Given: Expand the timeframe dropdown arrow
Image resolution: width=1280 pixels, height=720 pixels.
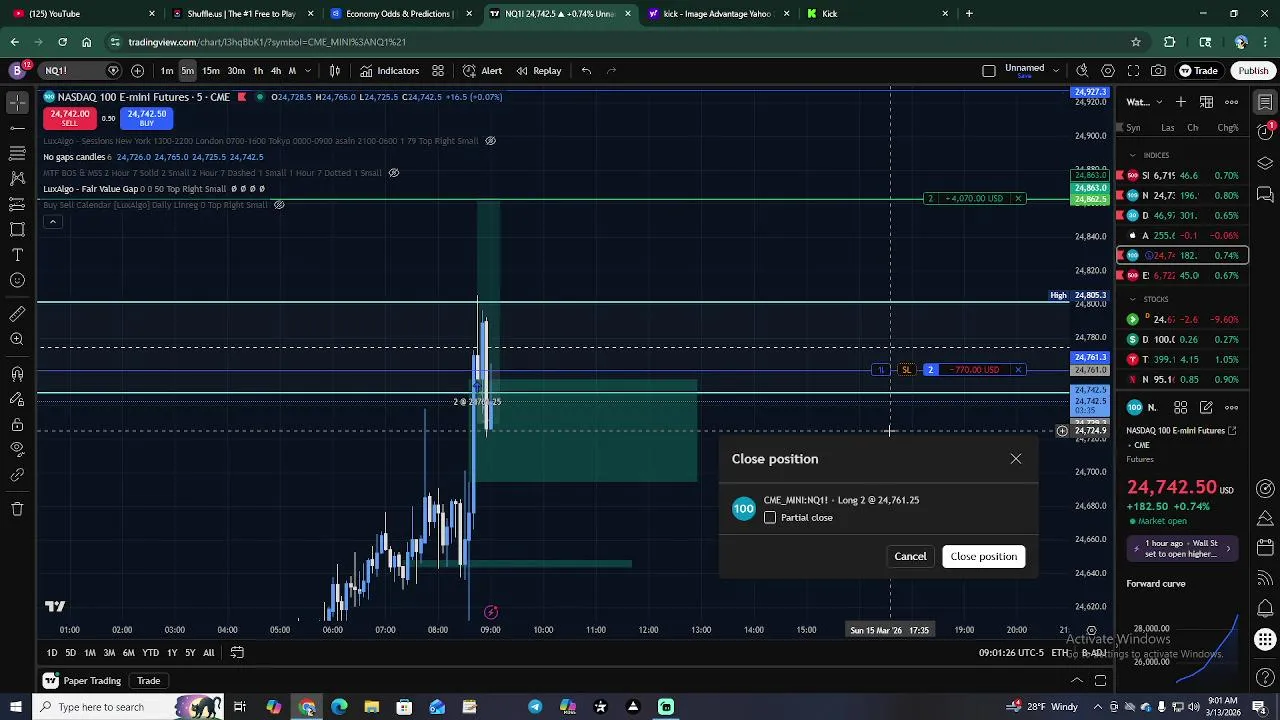Looking at the screenshot, I should (x=308, y=71).
